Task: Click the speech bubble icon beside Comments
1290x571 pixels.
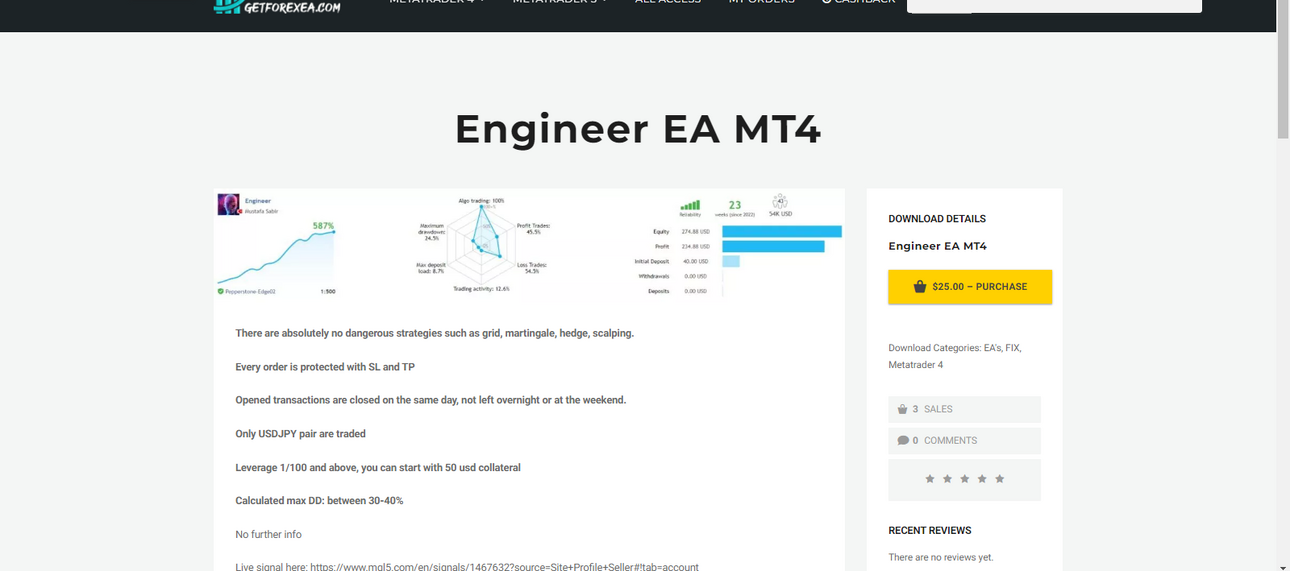Action: point(902,441)
